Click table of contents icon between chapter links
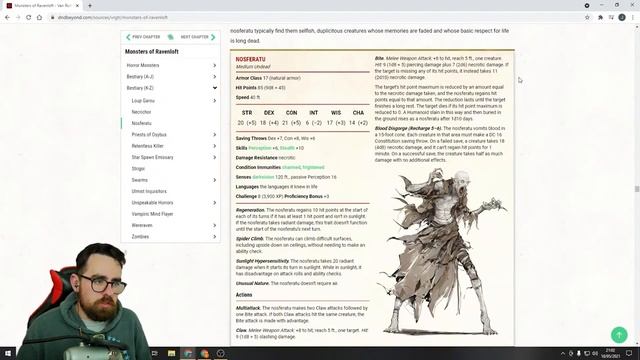Screen dimensions: 640x360 [x=171, y=37]
